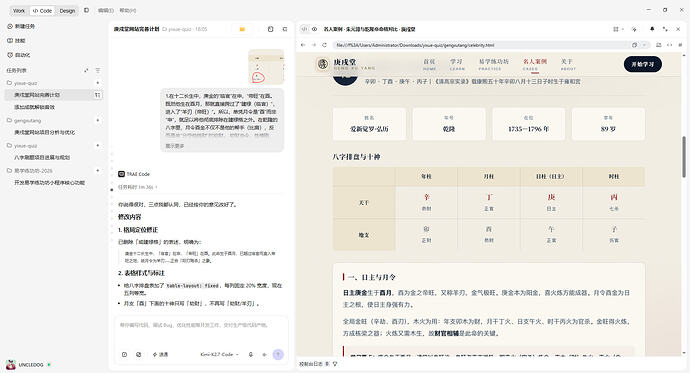Reload the preview page
Viewport: 690px width, 373px height.
[x=324, y=45]
